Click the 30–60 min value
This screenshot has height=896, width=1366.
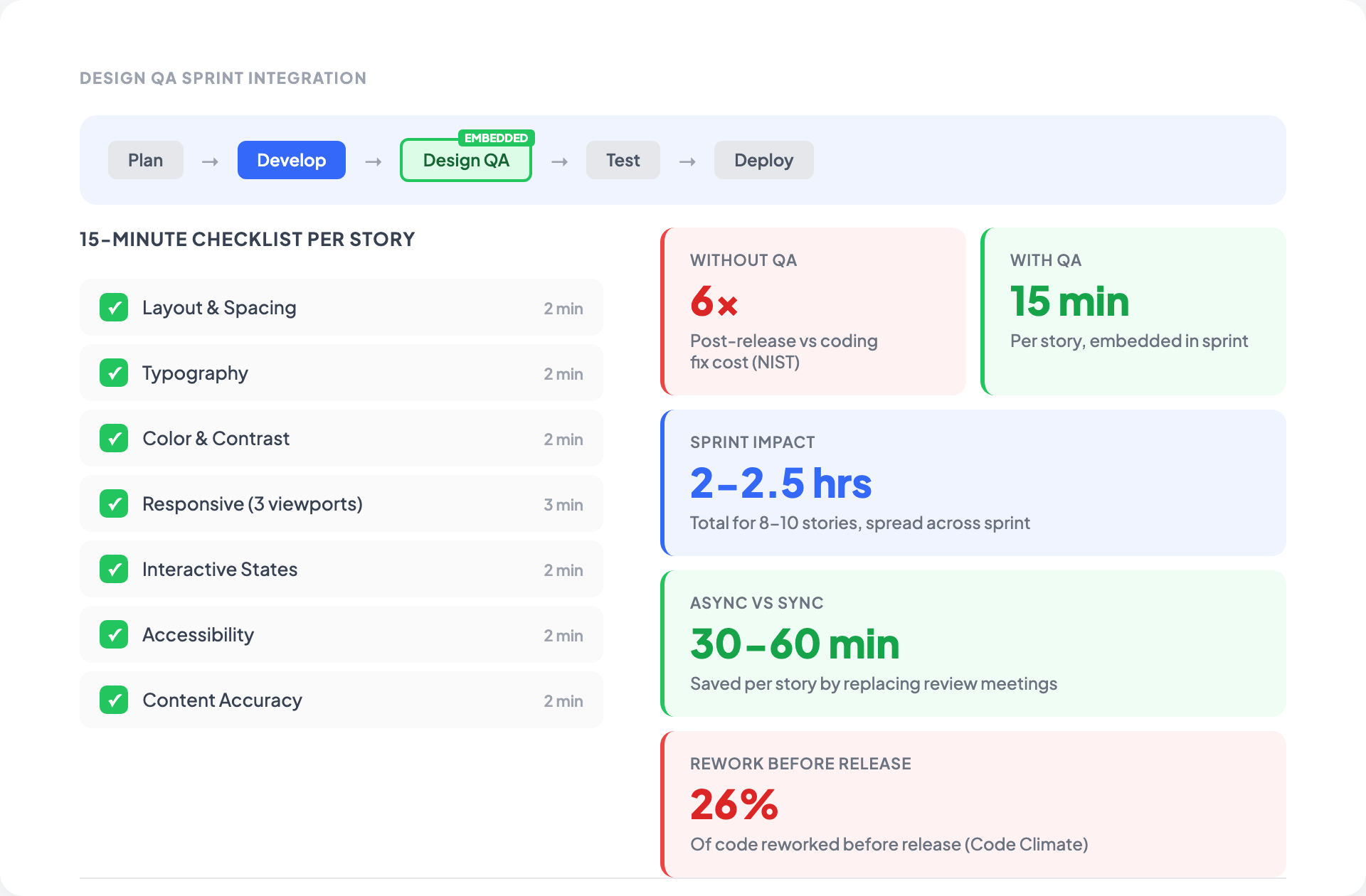(795, 644)
